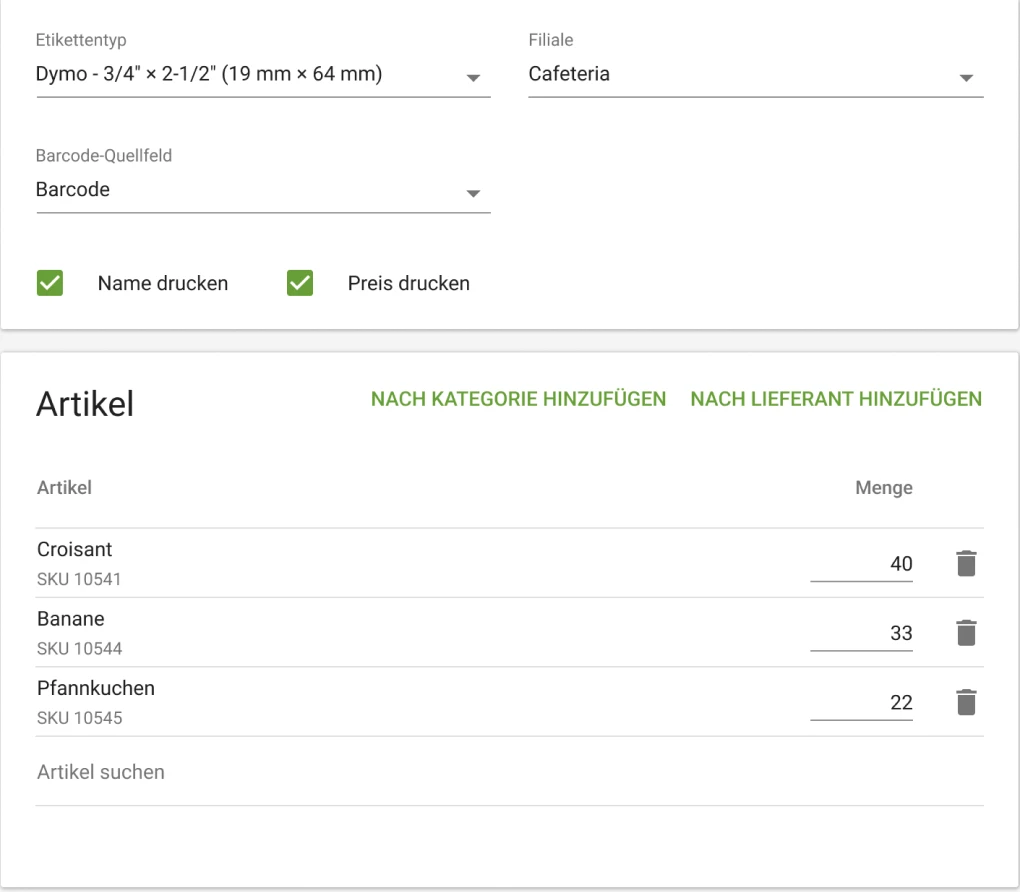
Task: Click the small Artikel table column header
Action: (x=64, y=488)
